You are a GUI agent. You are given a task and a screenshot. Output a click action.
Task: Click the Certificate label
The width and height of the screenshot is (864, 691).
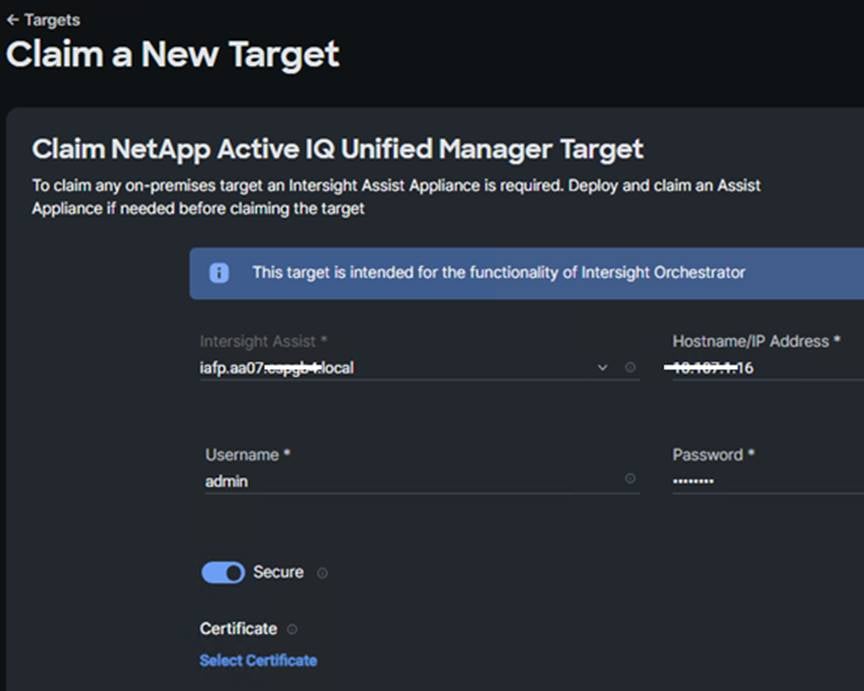point(239,629)
